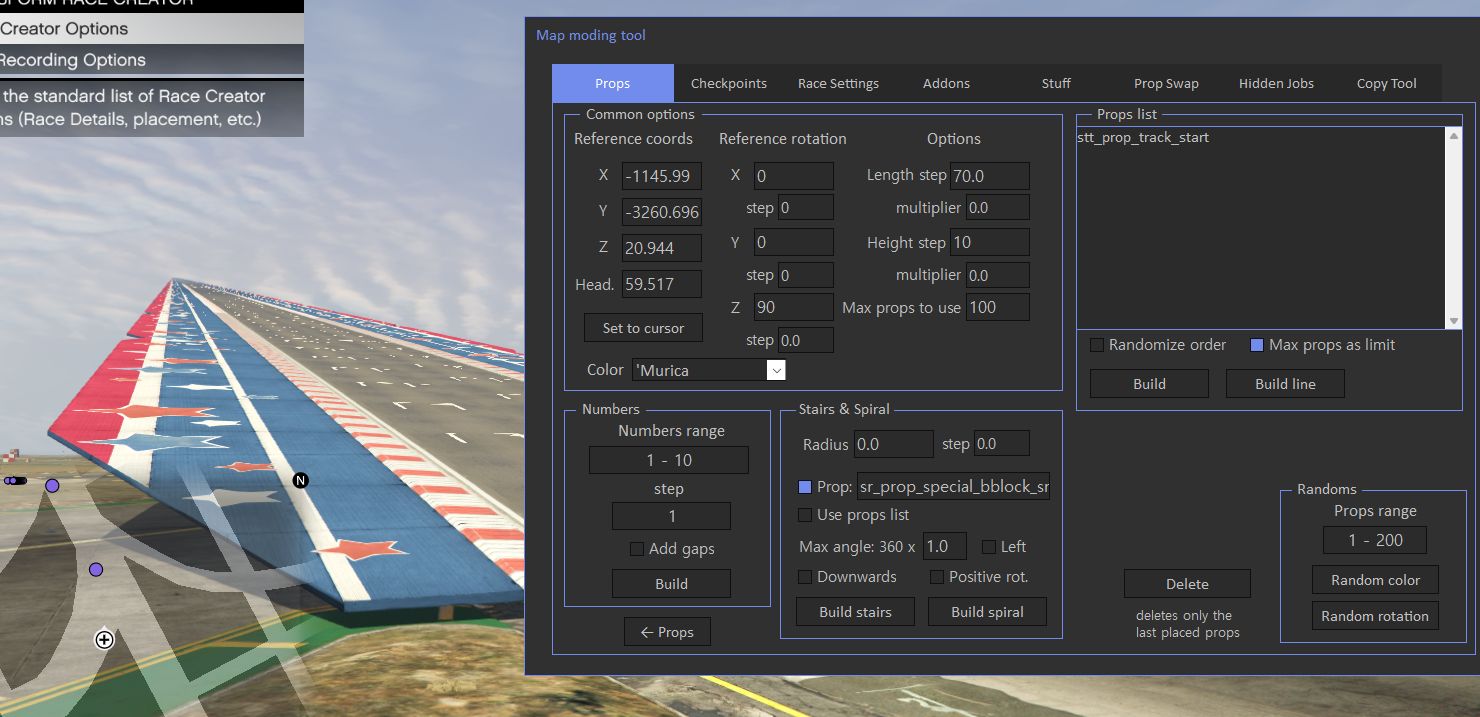Click the back arrow Props button
Screen dimensions: 1480x717
(x=667, y=632)
